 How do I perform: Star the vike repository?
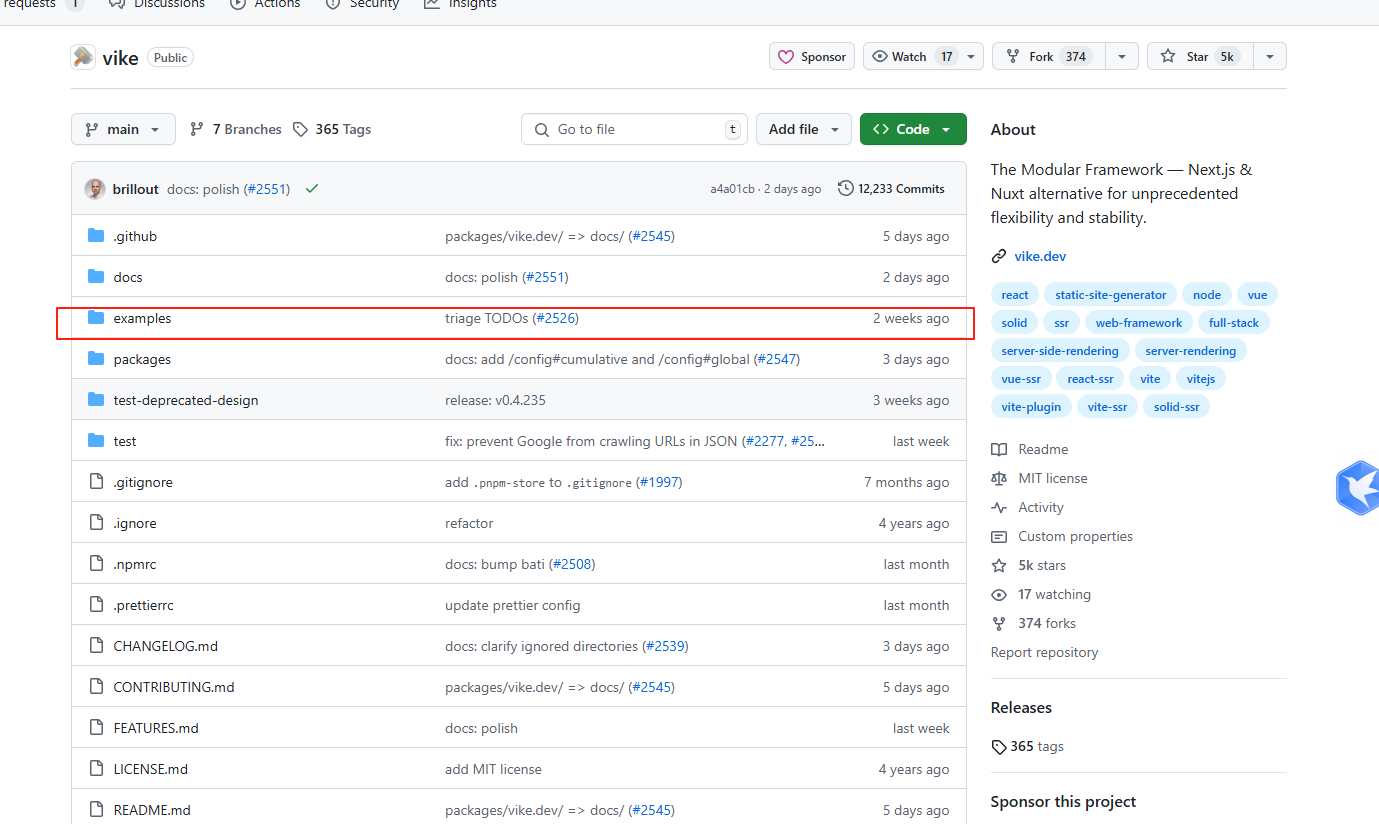(1199, 57)
